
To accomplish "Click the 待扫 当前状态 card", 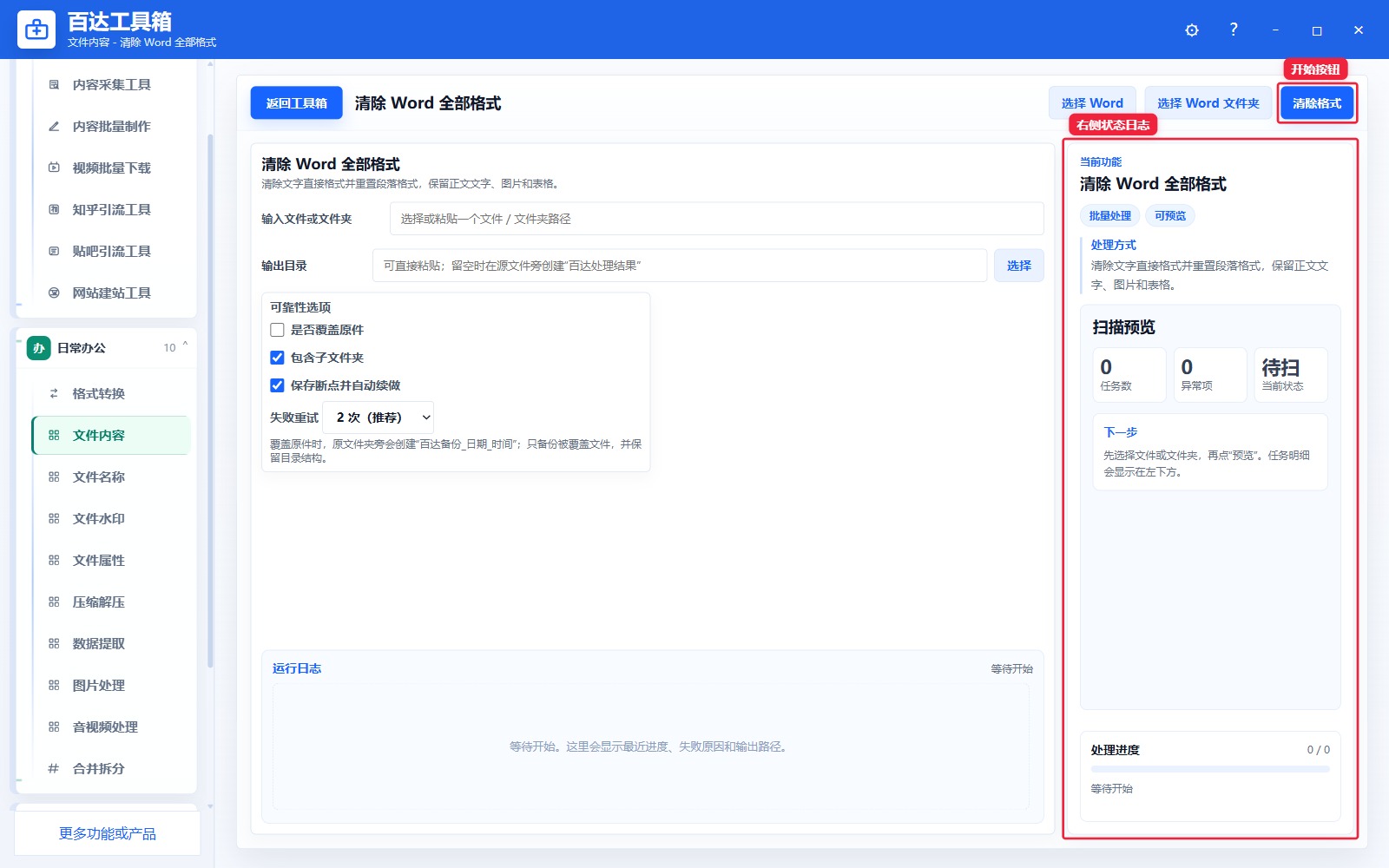I will (x=1291, y=375).
